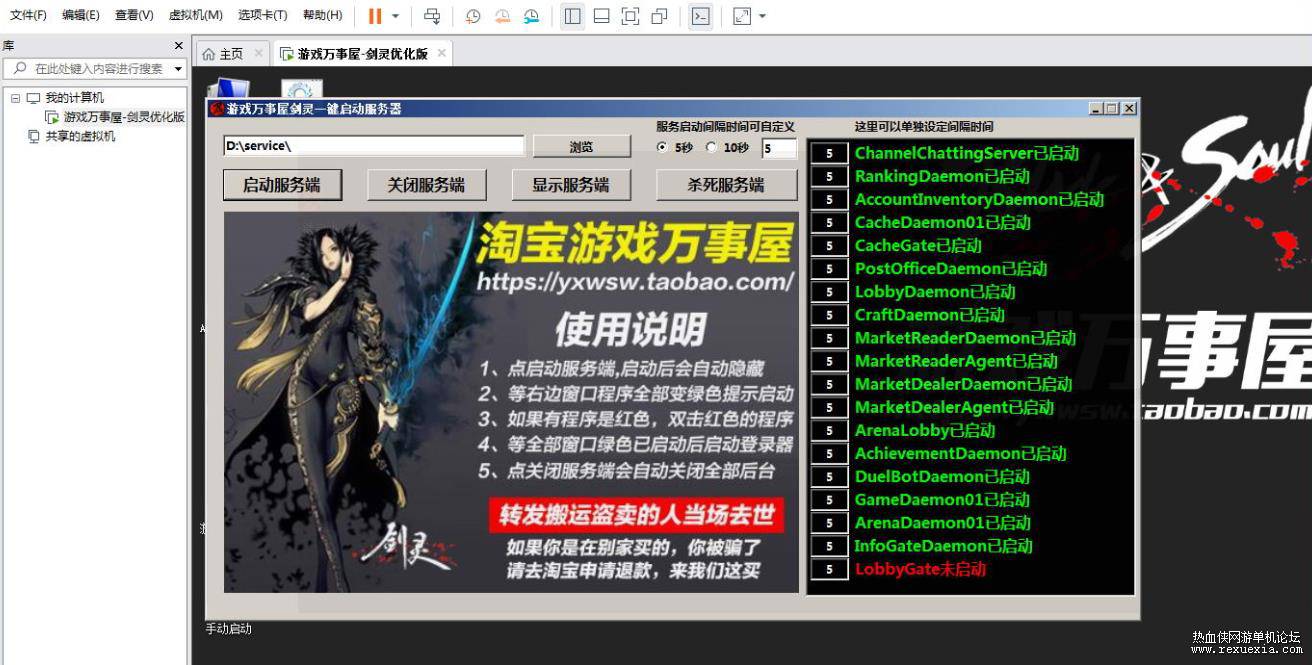
Task: Click the take snapshot clock icon
Action: pos(473,16)
